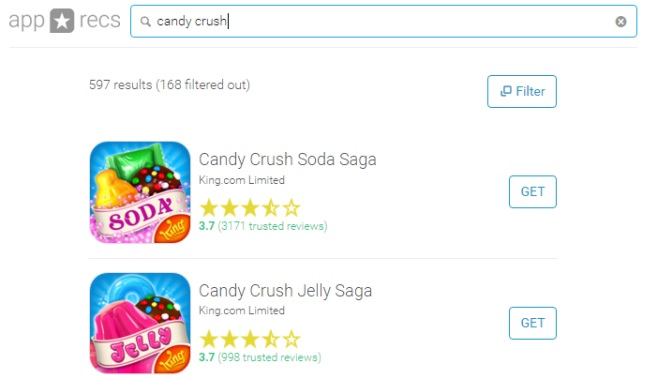Get Candy Crush Soda Saga
This screenshot has width=658, height=379.
click(x=533, y=192)
